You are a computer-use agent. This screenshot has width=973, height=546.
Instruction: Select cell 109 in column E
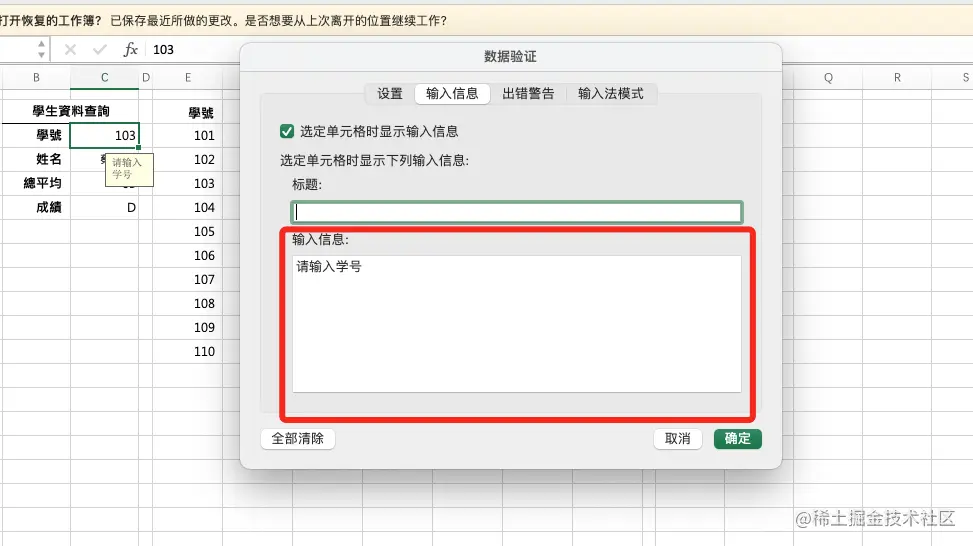(x=187, y=328)
